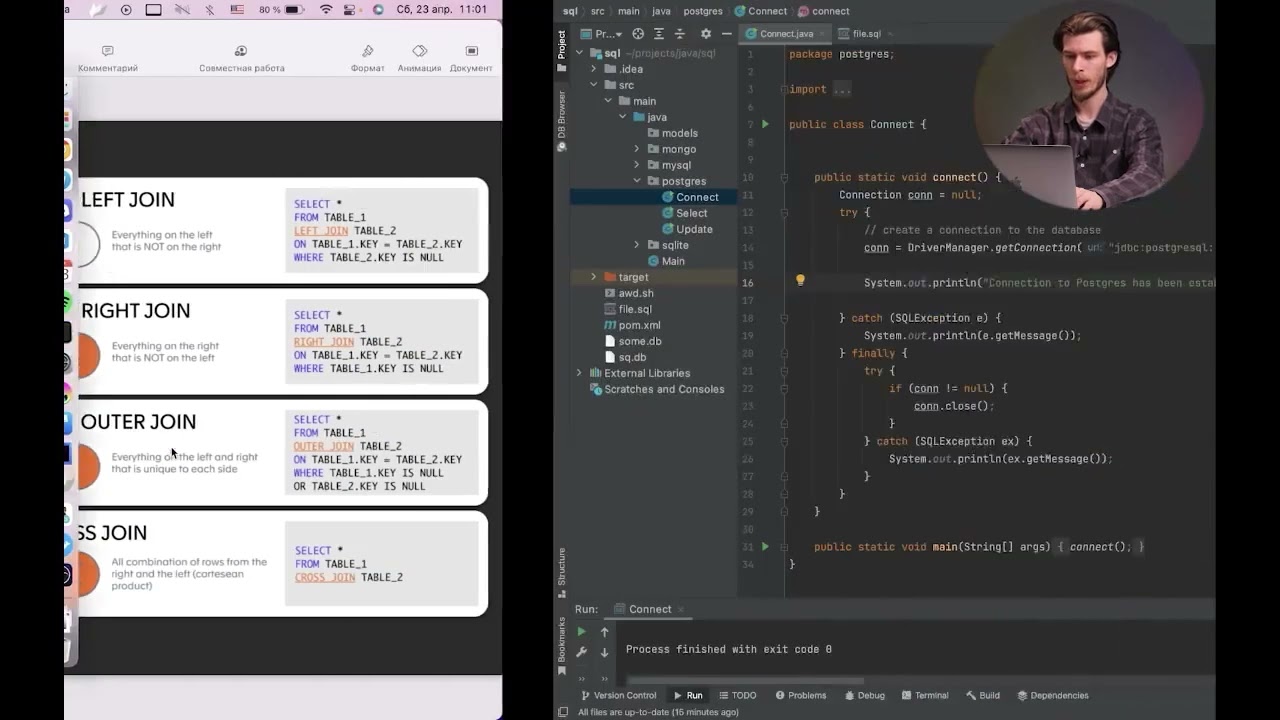The image size is (1280, 720).
Task: Collapse the postgres package
Action: (x=637, y=181)
